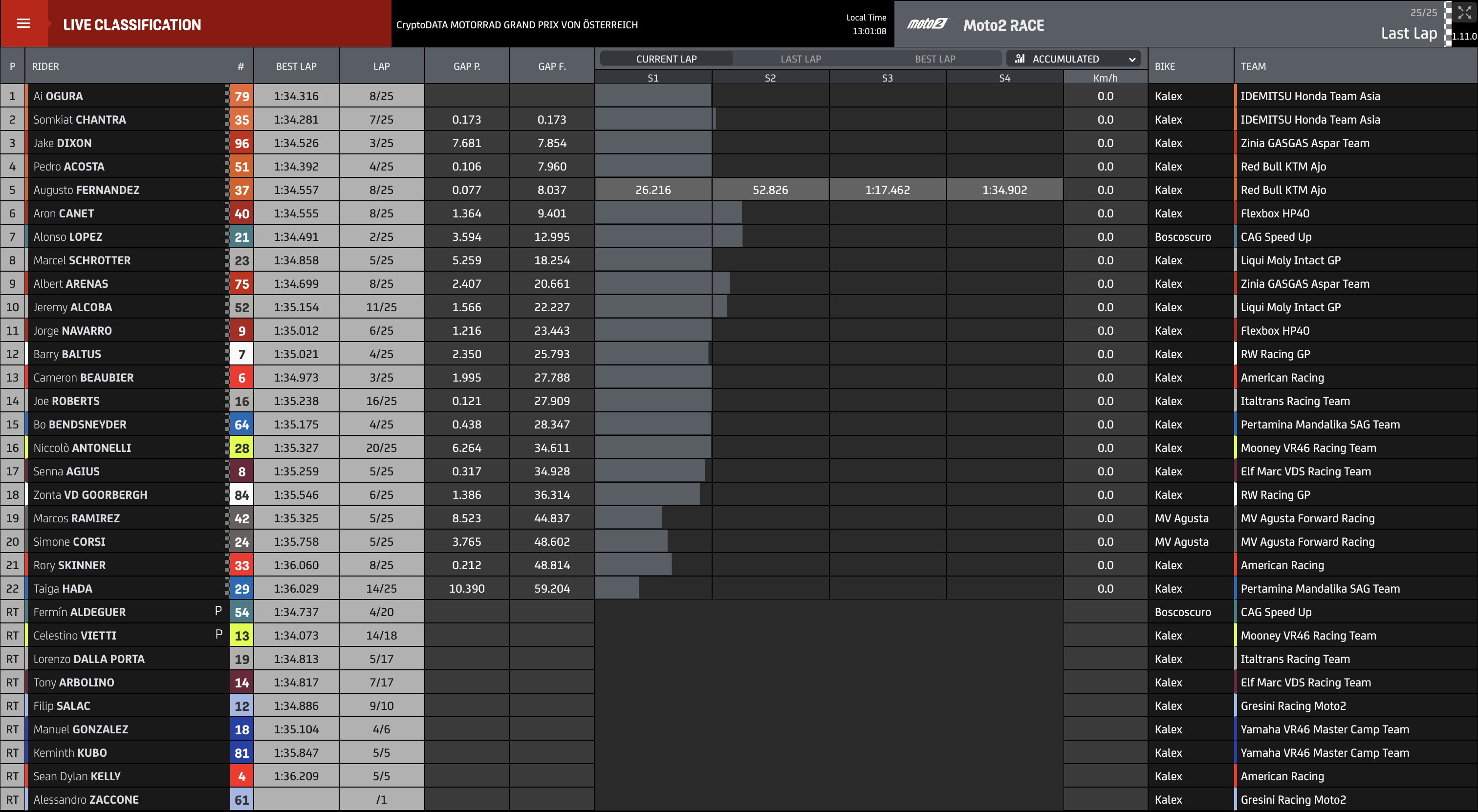Viewport: 1478px width, 812px height.
Task: Click the BEST LAP column header
Action: point(296,66)
